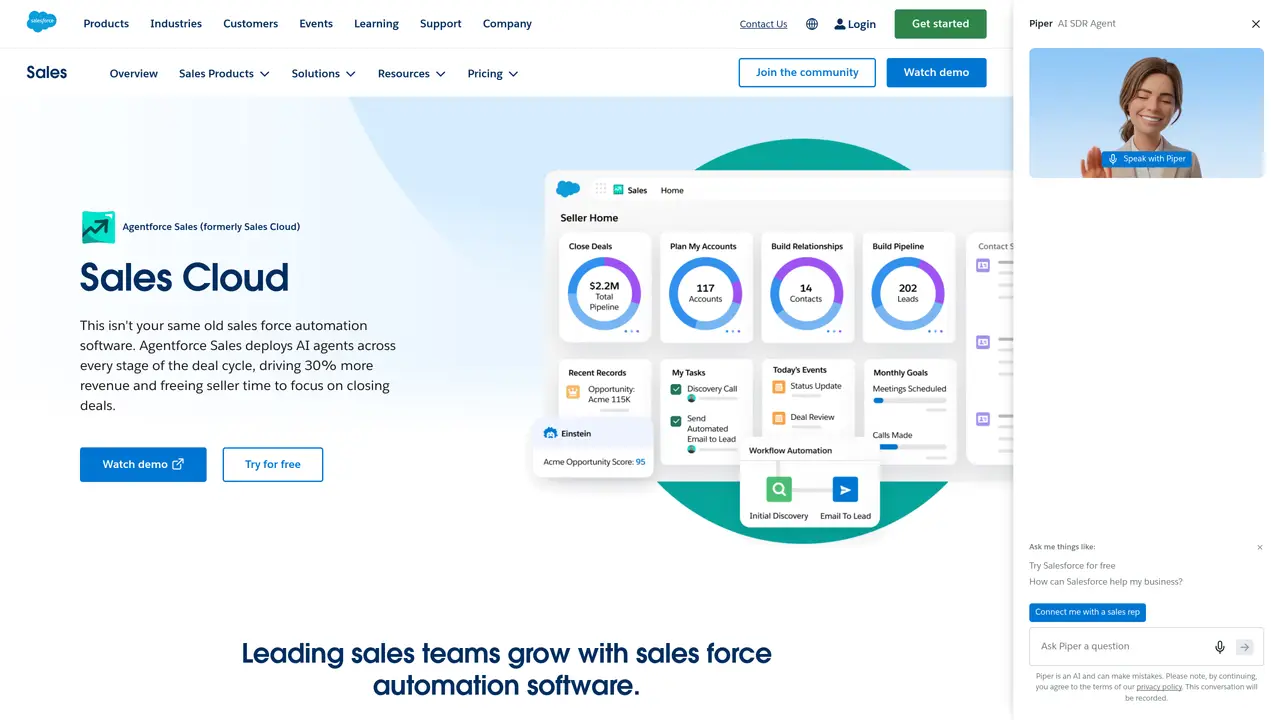This screenshot has width=1280, height=720.
Task: Dismiss the 'Ask me things like' suggestions
Action: [x=1260, y=547]
